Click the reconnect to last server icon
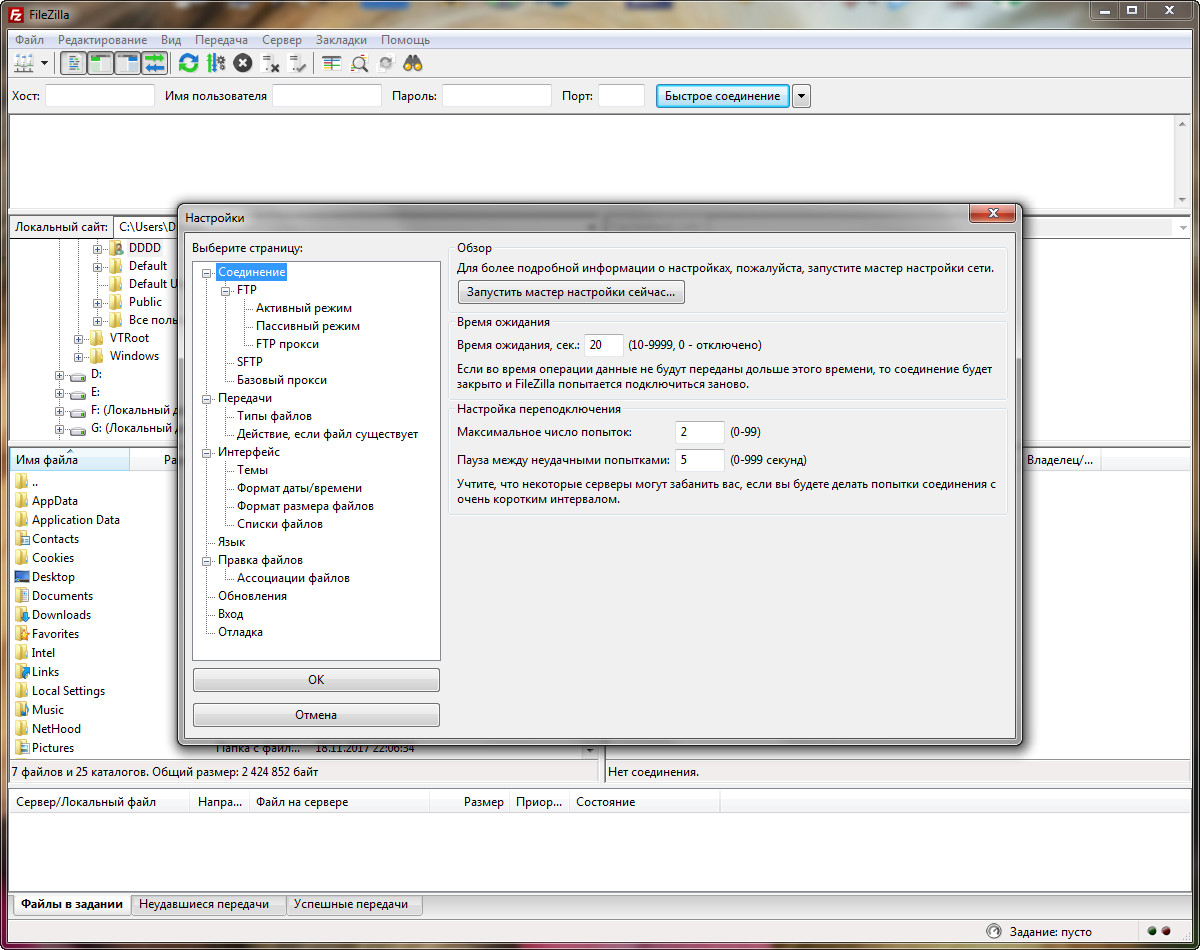This screenshot has height=950, width=1200. click(297, 63)
